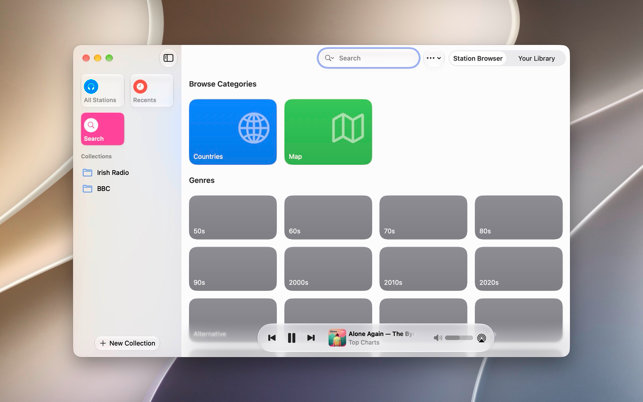Viewport: 643px width, 402px height.
Task: Close the window with red button
Action: [86, 58]
